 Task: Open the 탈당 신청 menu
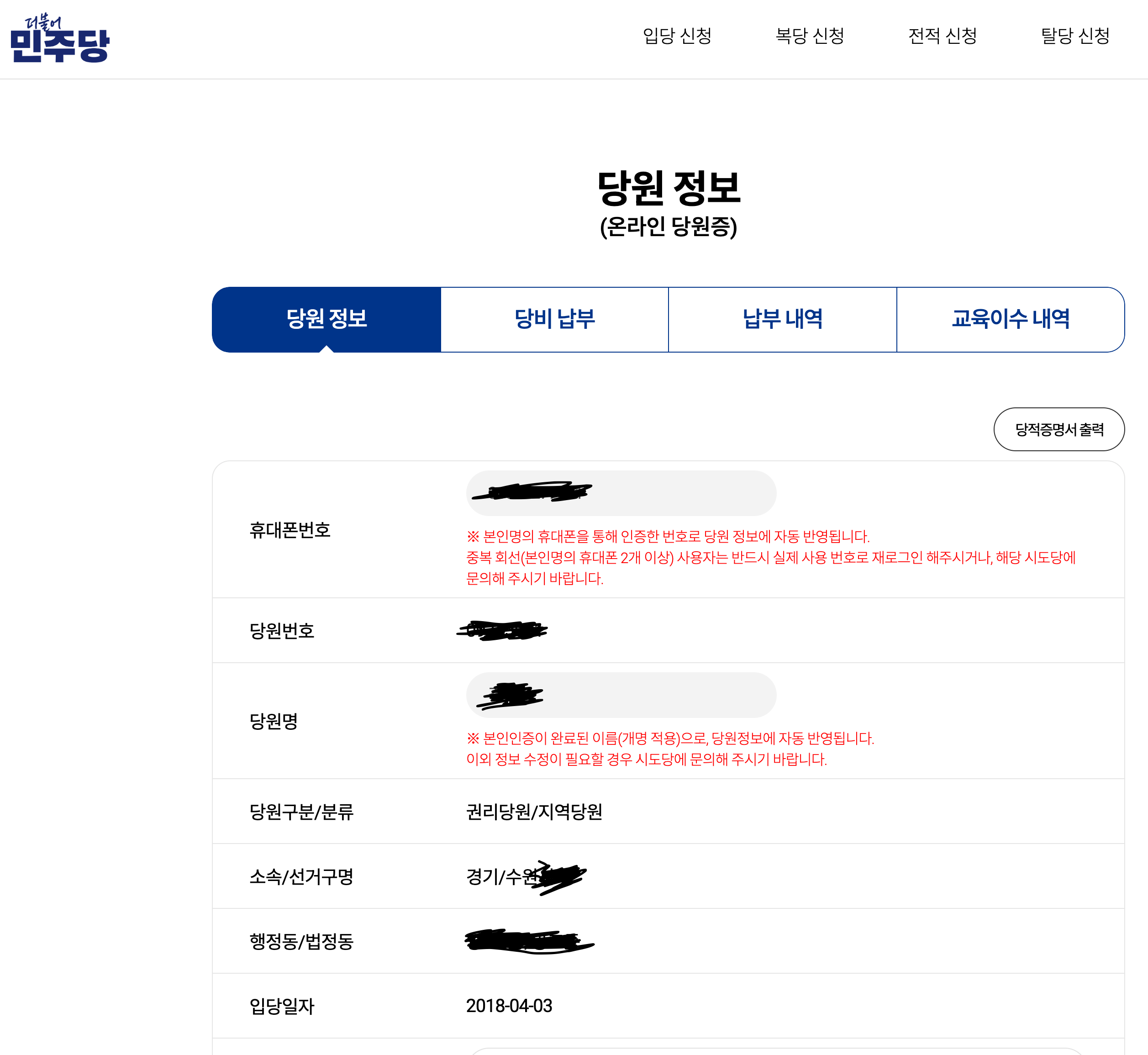point(1075,36)
